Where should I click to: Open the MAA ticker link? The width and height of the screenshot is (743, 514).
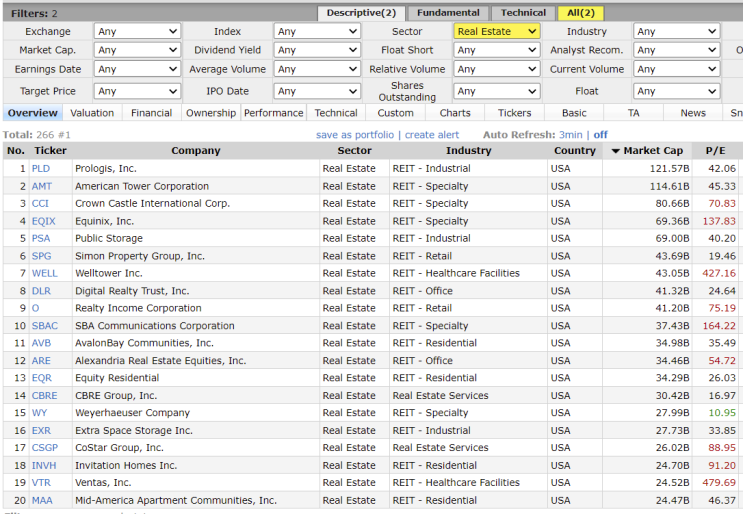point(42,500)
